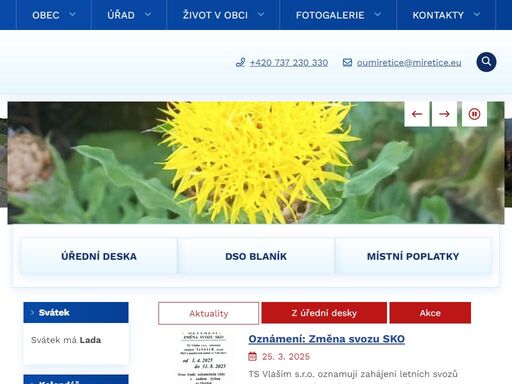
Task: Click the article date 25. 3. 2025
Action: pos(286,357)
